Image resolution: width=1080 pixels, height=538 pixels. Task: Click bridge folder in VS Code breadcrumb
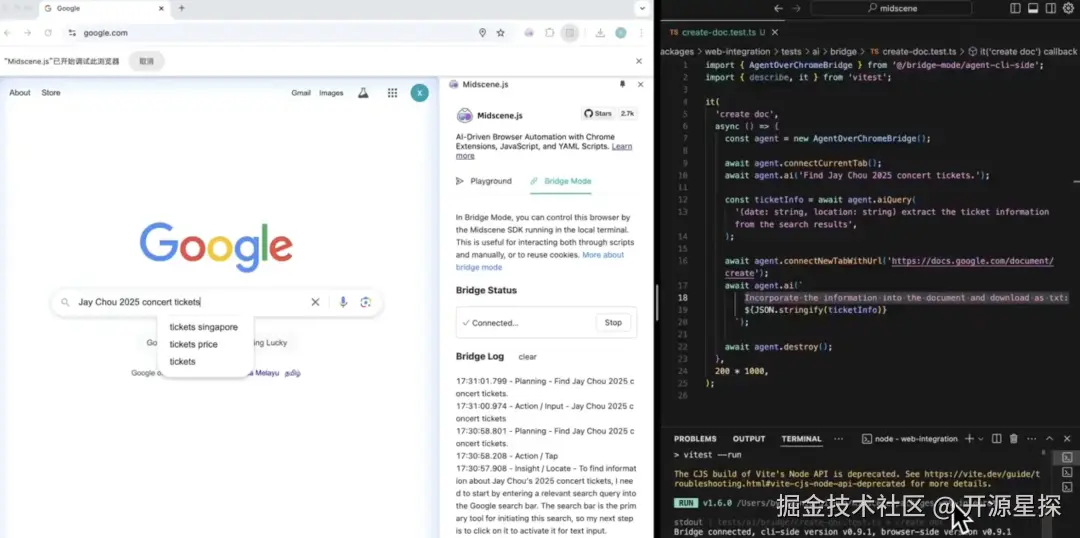click(844, 52)
